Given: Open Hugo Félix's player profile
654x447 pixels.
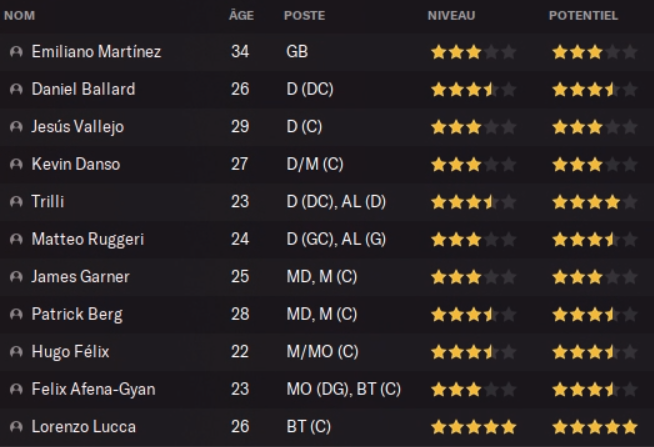Looking at the screenshot, I should 70,352.
